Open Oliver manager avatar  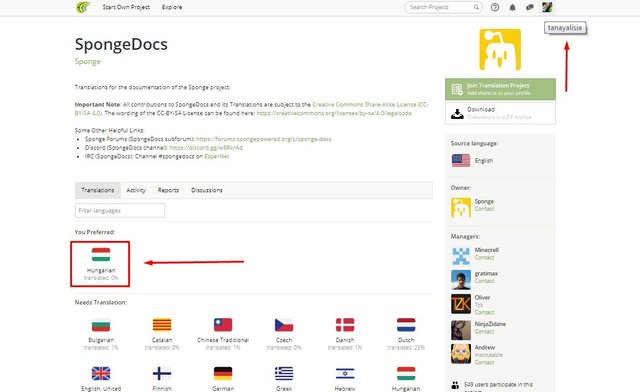click(461, 304)
